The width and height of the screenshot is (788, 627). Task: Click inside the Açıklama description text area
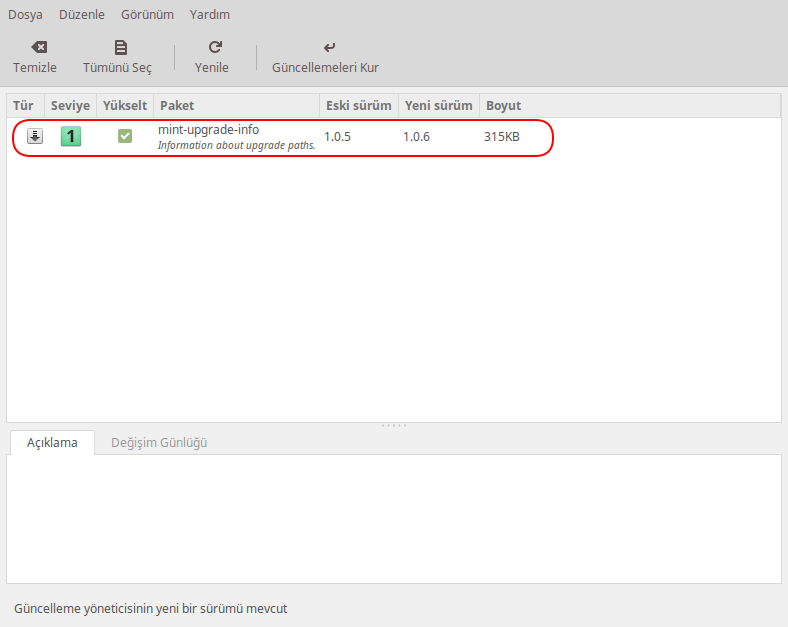point(394,519)
